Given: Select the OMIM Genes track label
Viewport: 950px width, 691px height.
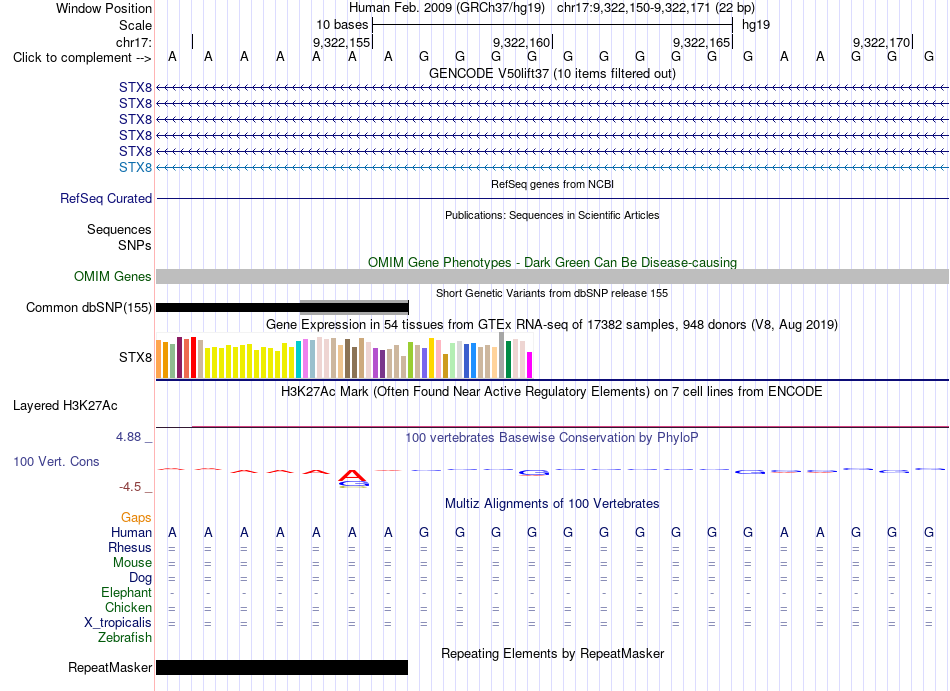Looking at the screenshot, I should [113, 277].
